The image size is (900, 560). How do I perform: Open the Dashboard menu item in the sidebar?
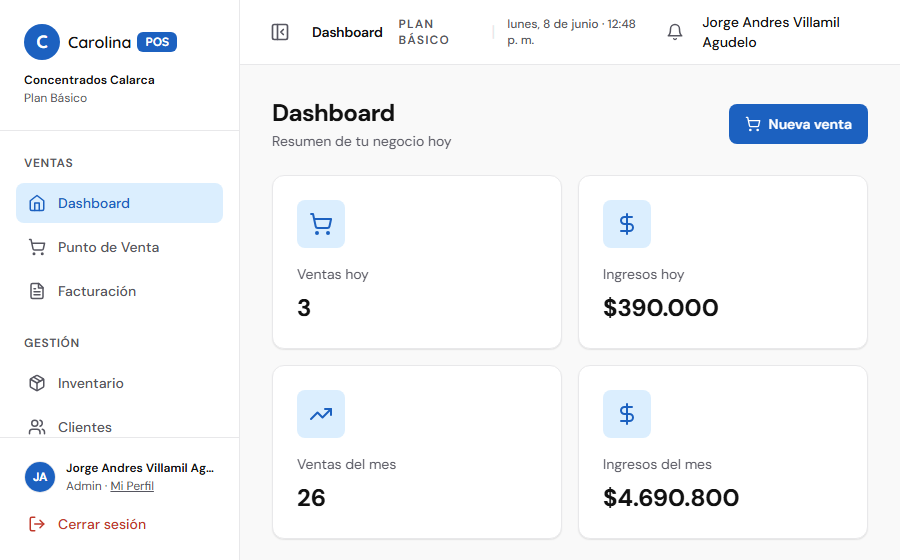point(119,203)
